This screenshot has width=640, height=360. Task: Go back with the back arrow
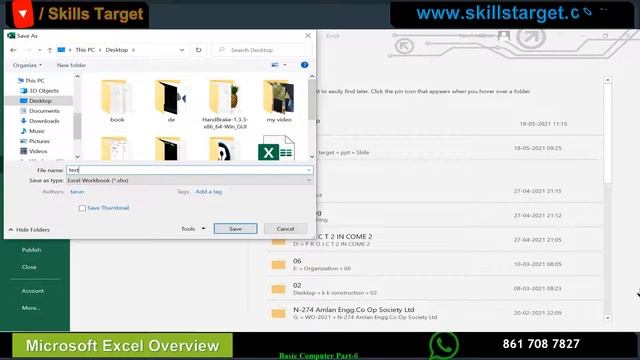pyautogui.click(x=13, y=50)
